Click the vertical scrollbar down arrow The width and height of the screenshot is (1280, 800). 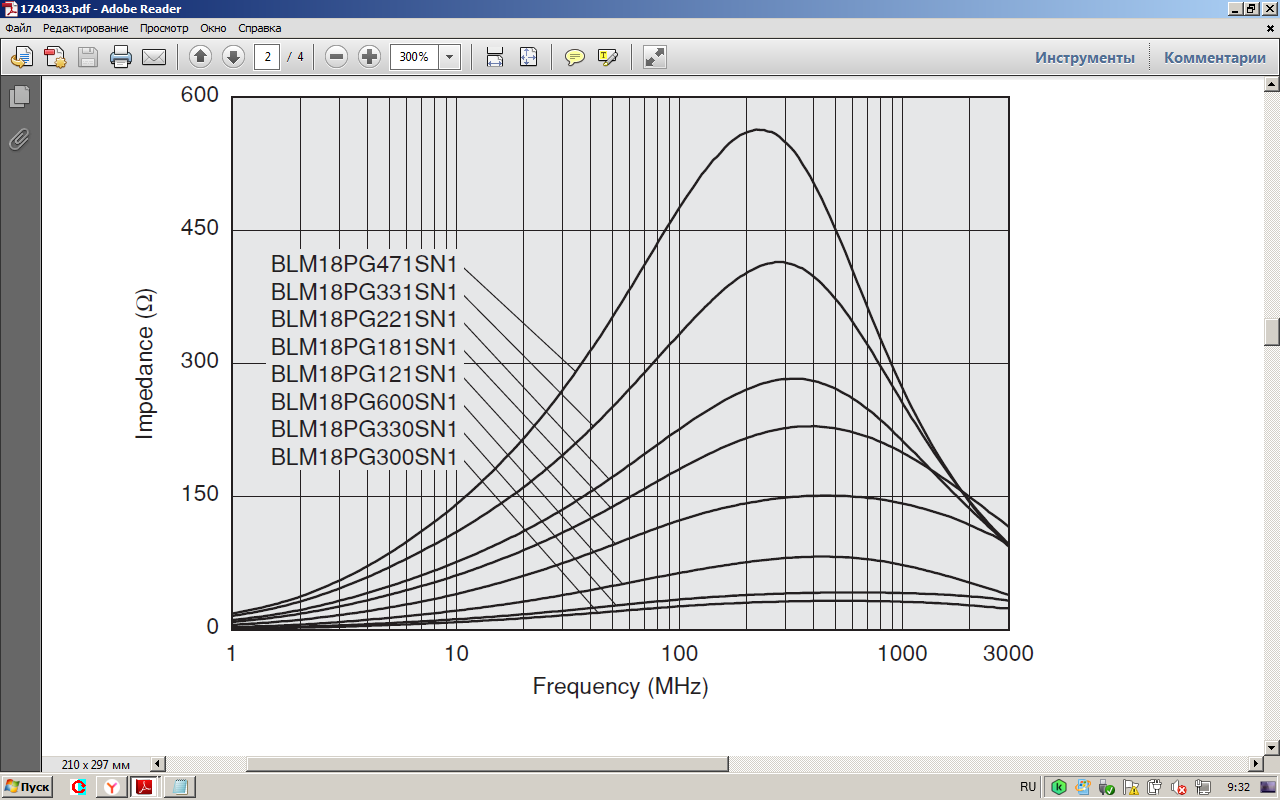tap(1272, 747)
